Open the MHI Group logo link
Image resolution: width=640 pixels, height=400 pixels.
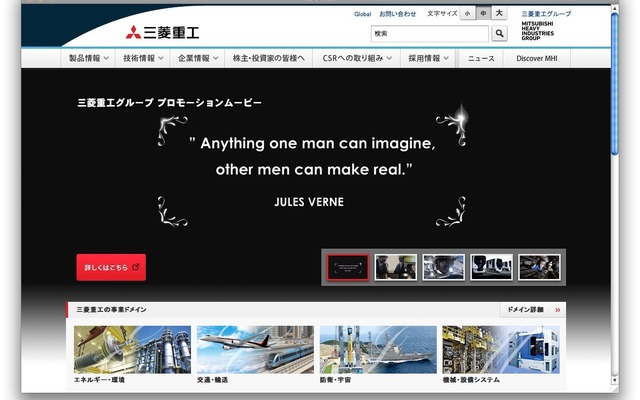pyautogui.click(x=538, y=31)
